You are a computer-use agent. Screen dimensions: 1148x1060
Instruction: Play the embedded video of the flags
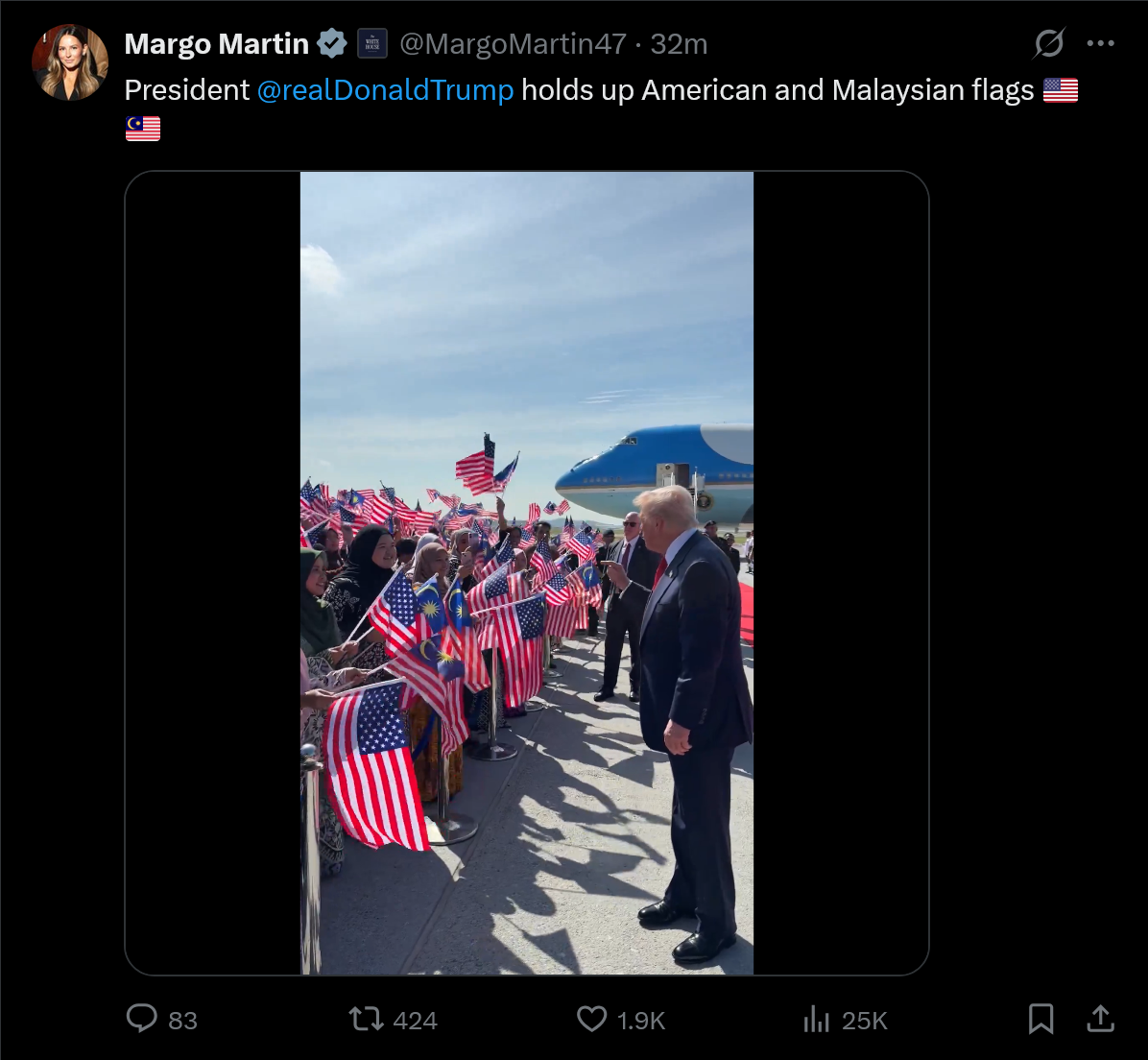point(526,573)
